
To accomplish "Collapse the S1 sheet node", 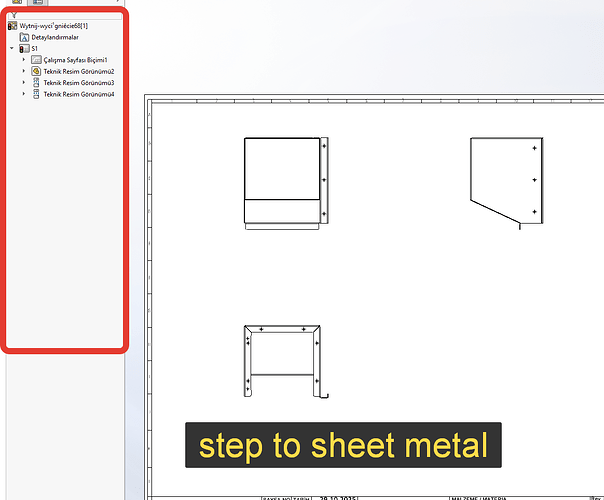I will tap(10, 48).
